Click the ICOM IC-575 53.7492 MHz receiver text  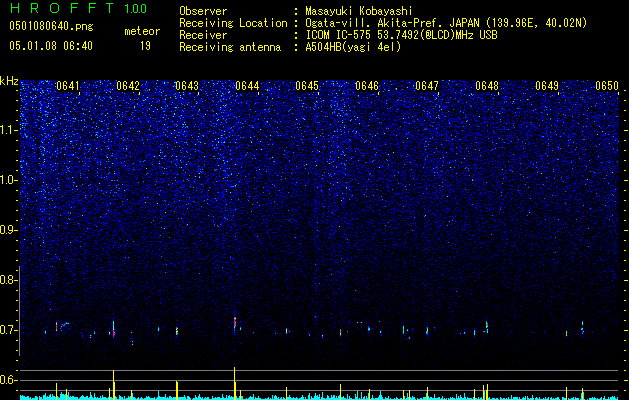tap(401, 35)
